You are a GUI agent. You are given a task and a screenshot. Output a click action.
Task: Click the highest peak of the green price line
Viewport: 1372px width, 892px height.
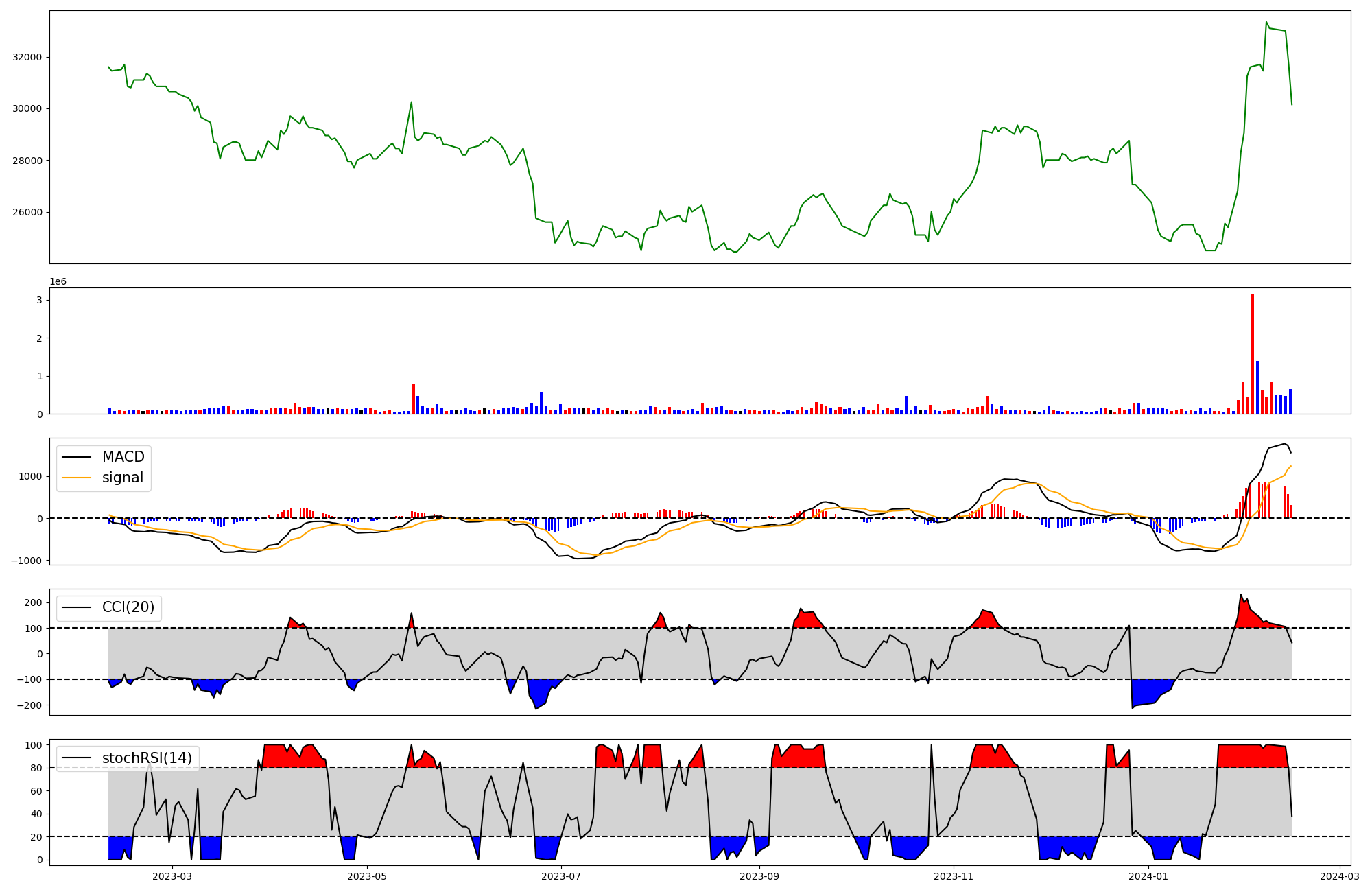(x=1266, y=22)
